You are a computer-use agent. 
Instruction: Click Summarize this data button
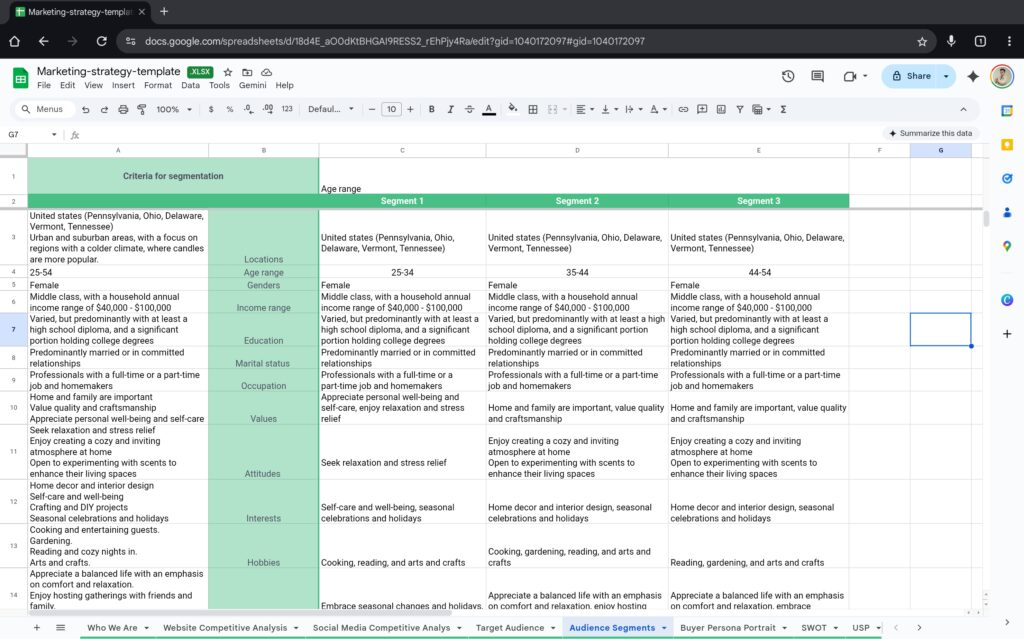(x=929, y=133)
